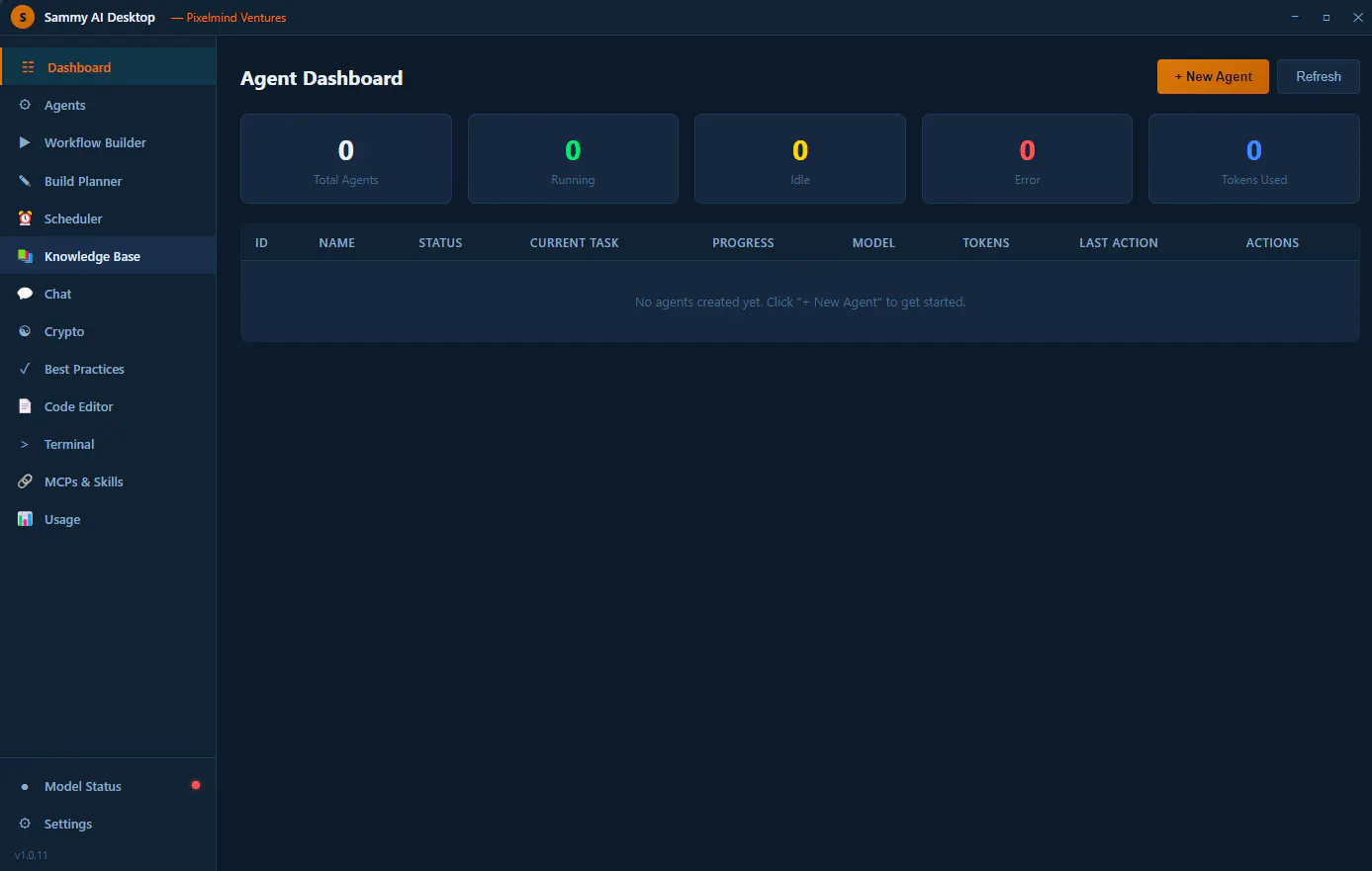Click the ID column header
1372x871 pixels.
(261, 242)
